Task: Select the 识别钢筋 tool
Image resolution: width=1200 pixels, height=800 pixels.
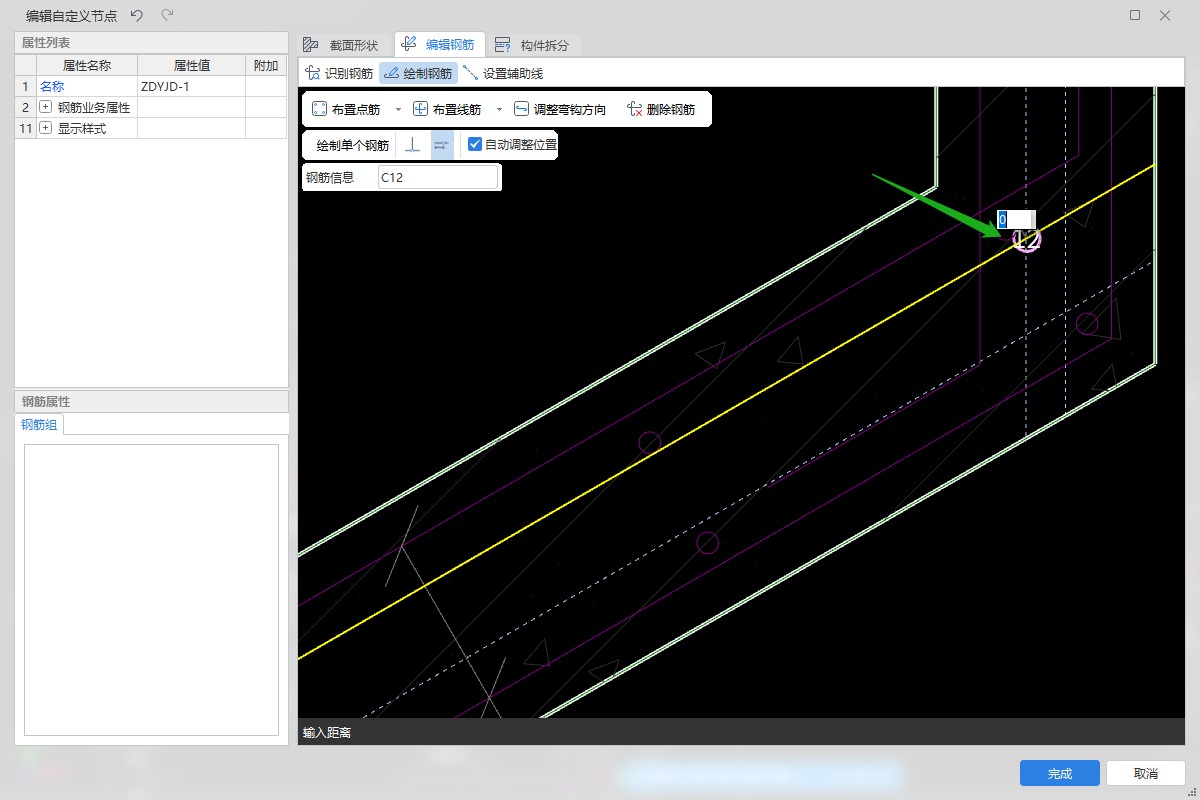Action: 339,73
